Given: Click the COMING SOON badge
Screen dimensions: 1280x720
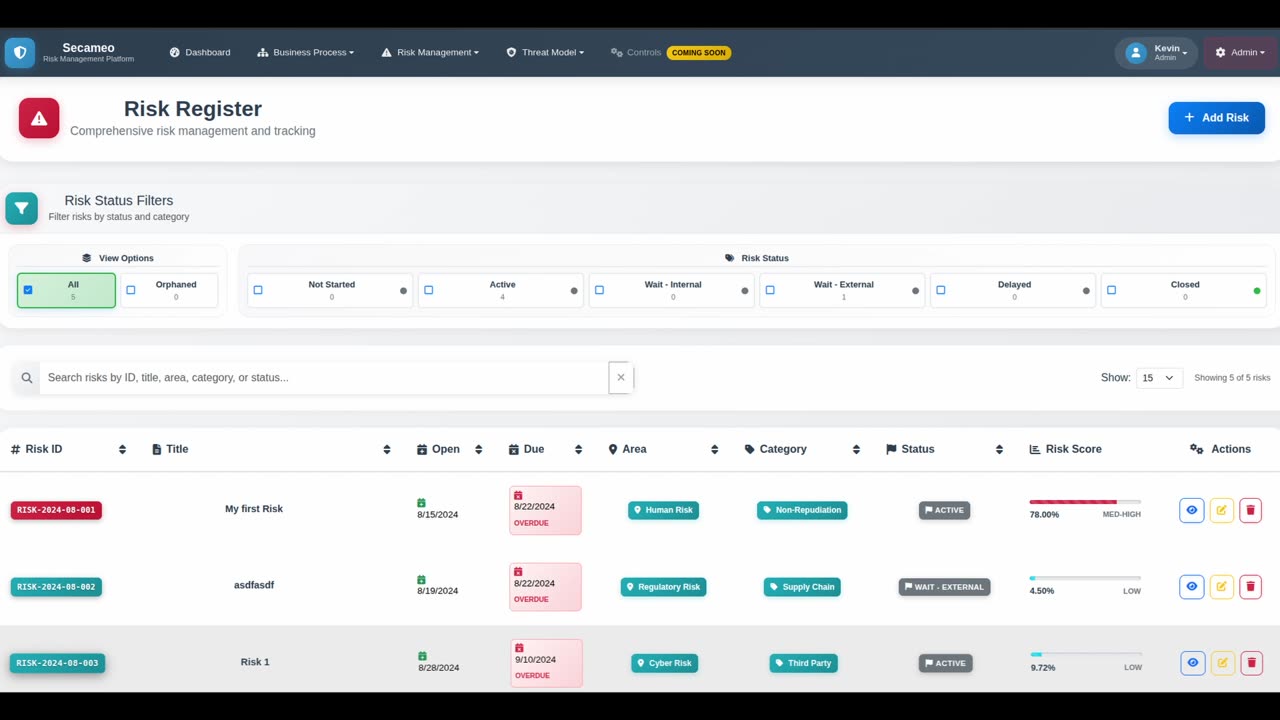Looking at the screenshot, I should tap(699, 53).
